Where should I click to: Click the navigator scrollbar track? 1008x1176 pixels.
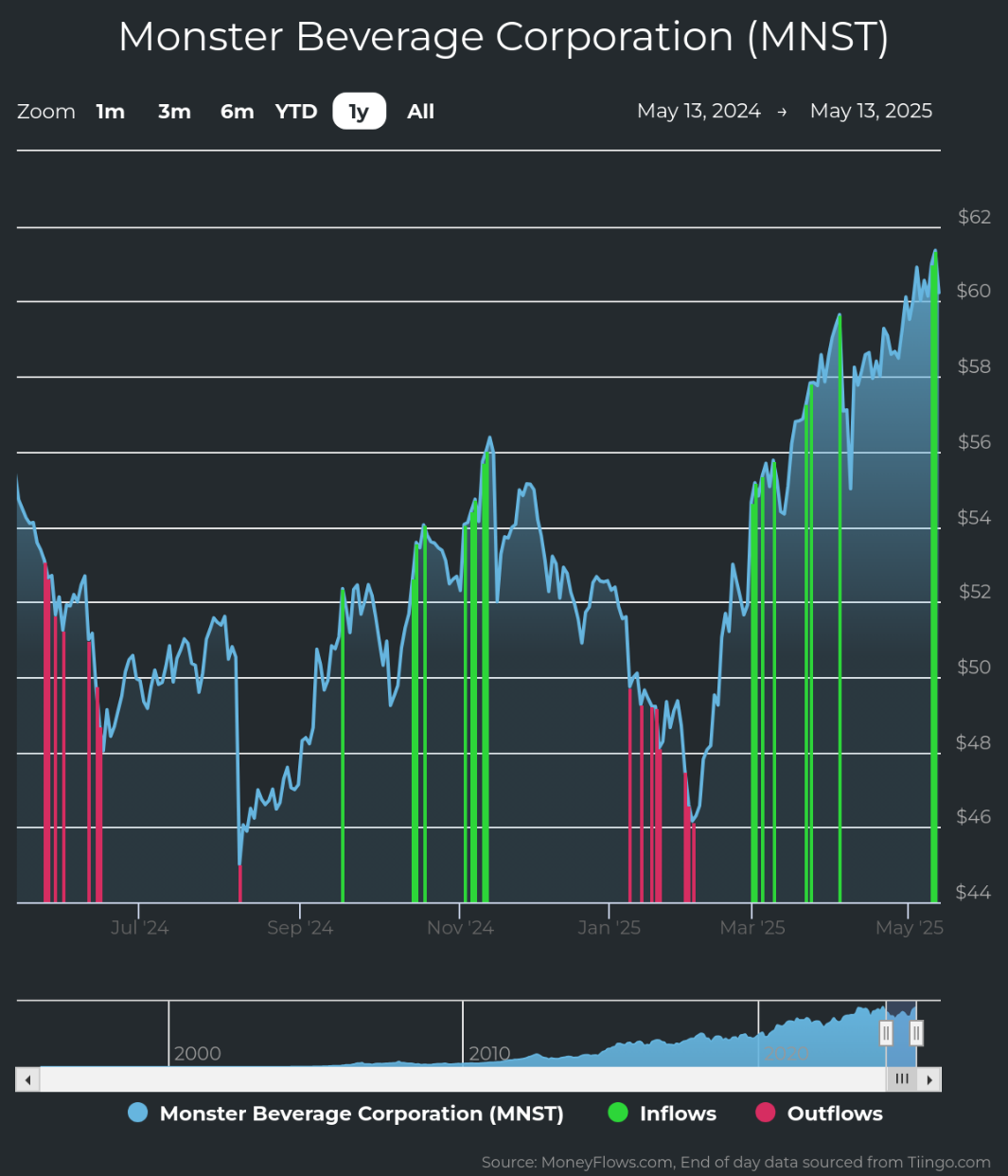click(x=463, y=1079)
